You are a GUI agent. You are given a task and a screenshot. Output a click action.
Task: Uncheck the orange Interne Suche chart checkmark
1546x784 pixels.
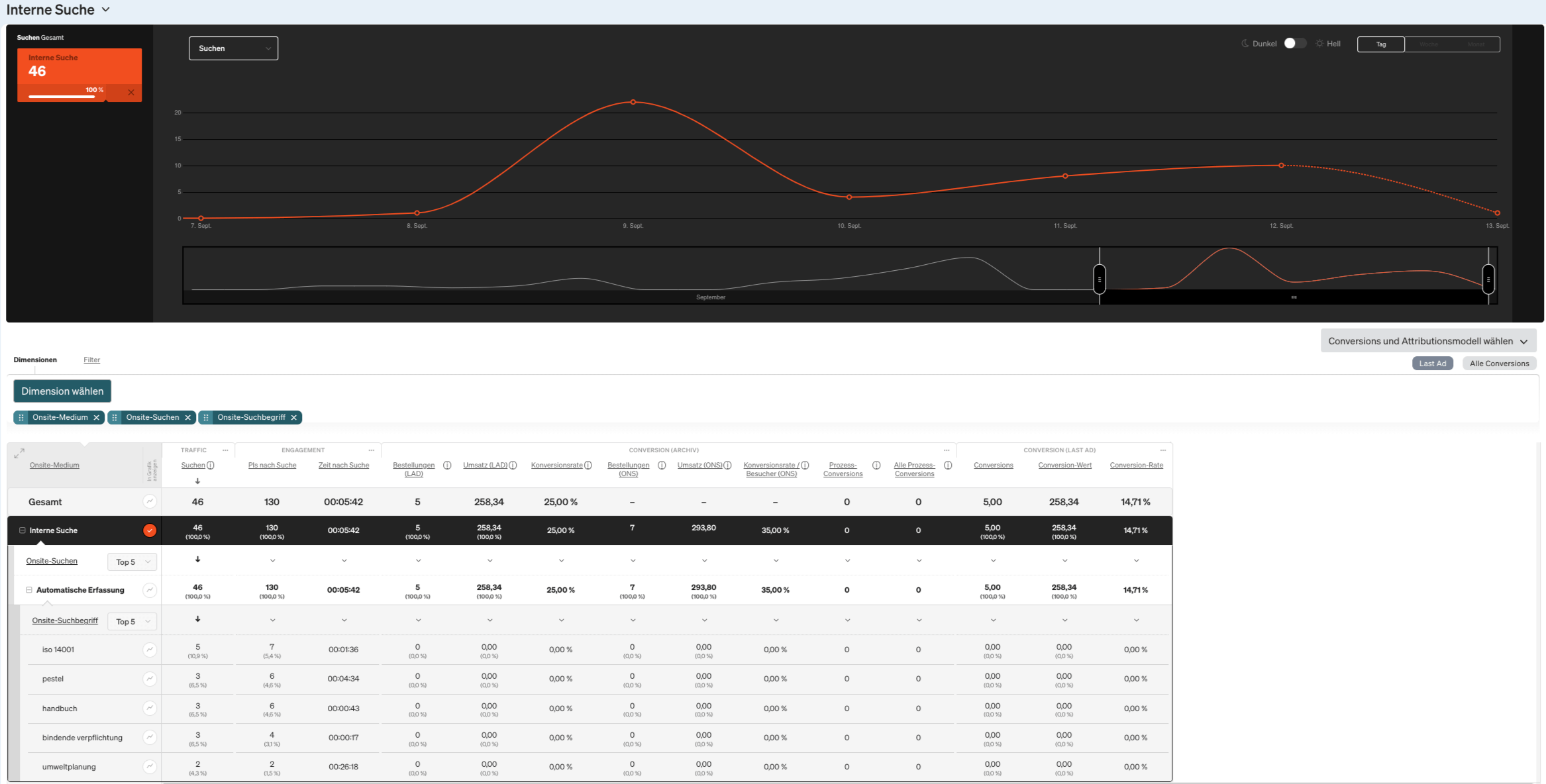point(150,530)
